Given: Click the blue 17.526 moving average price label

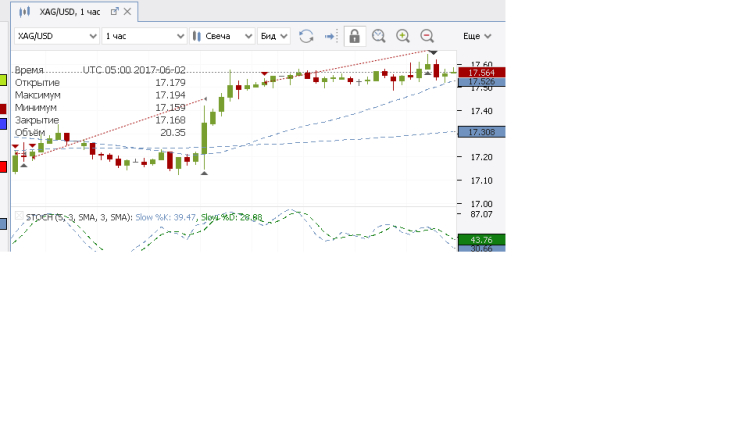Looking at the screenshot, I should (481, 82).
